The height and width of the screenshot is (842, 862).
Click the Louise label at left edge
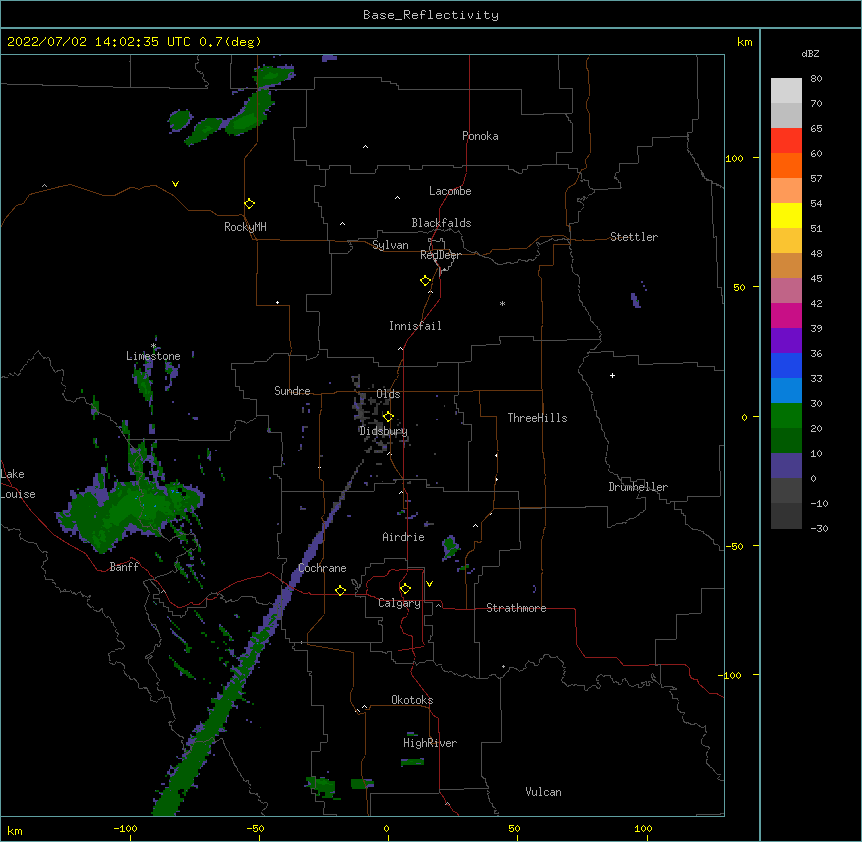point(18,494)
